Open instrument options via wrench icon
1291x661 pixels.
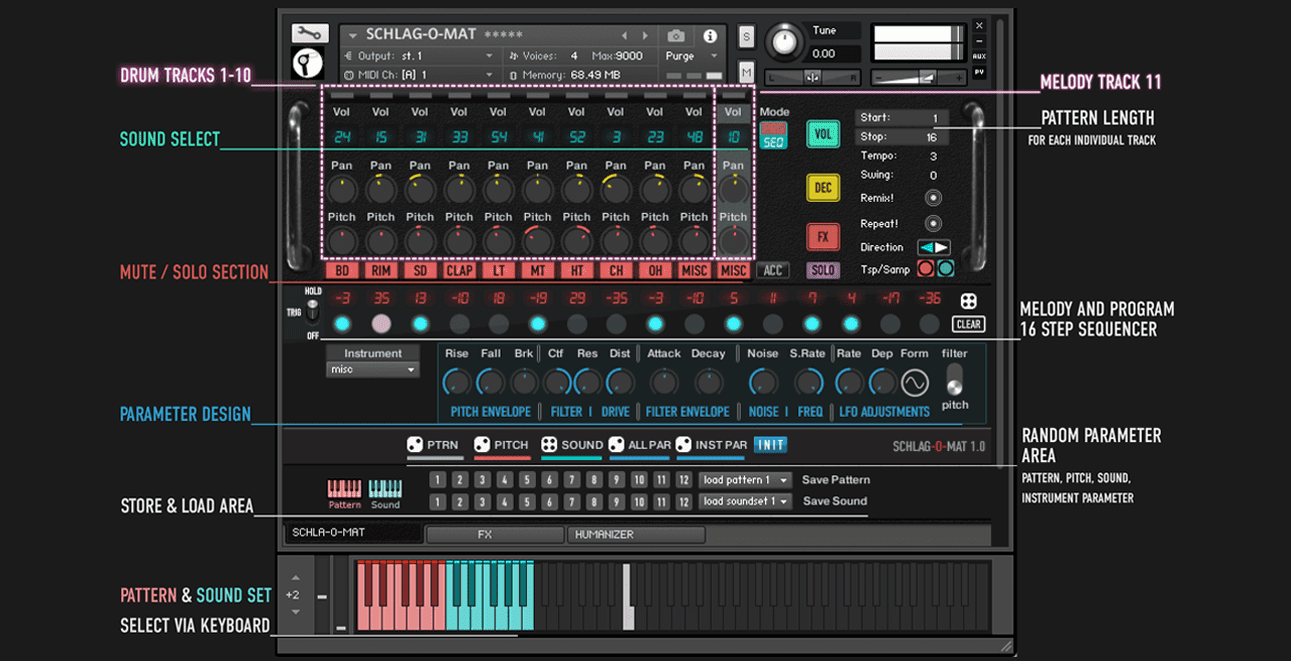coord(308,33)
